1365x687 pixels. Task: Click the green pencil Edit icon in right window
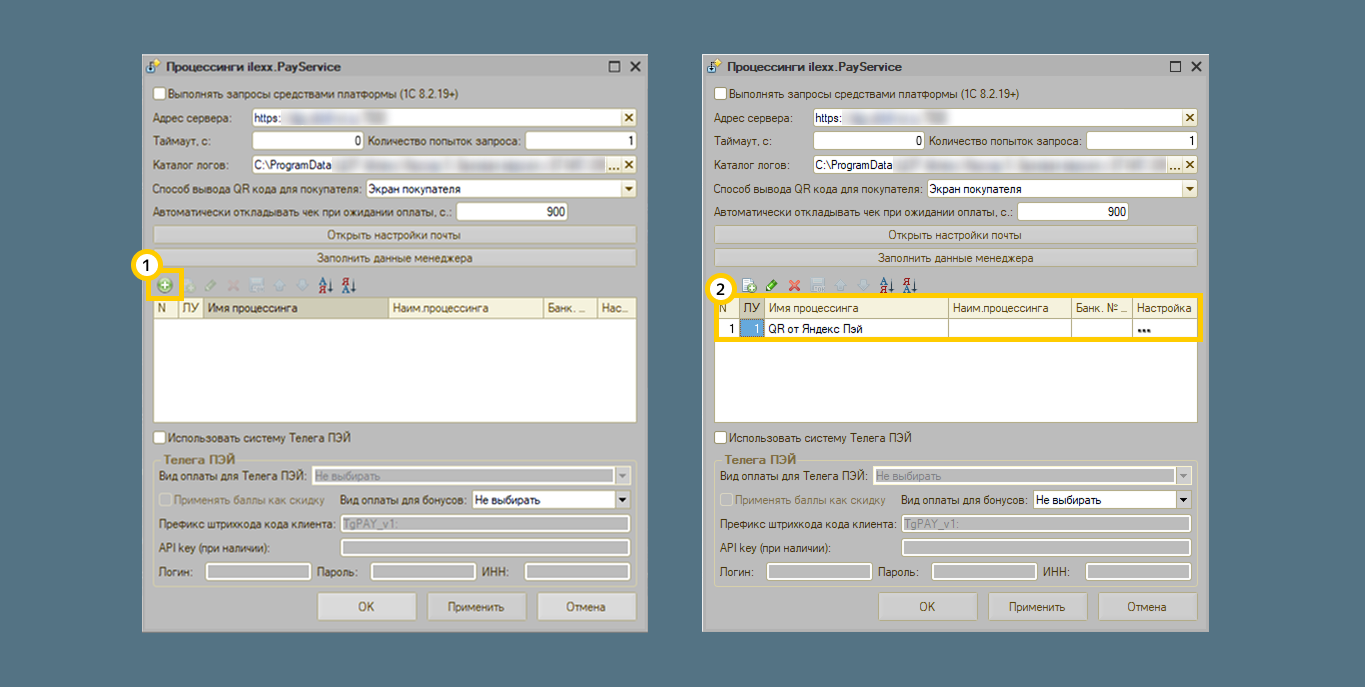pos(772,286)
